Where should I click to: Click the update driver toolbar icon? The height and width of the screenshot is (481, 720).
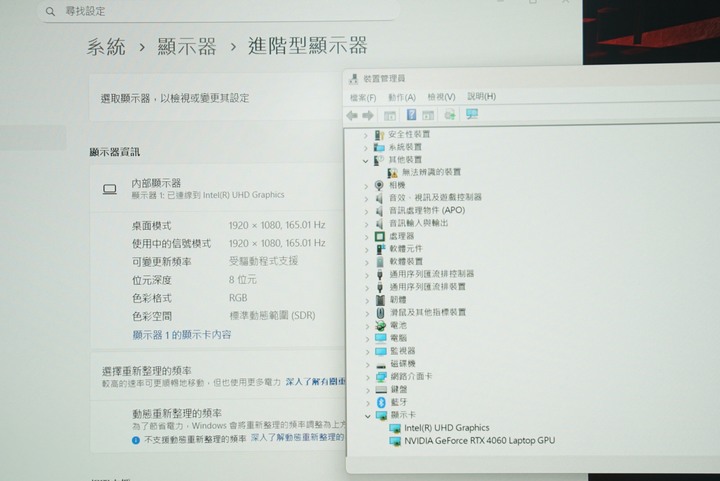tap(450, 115)
